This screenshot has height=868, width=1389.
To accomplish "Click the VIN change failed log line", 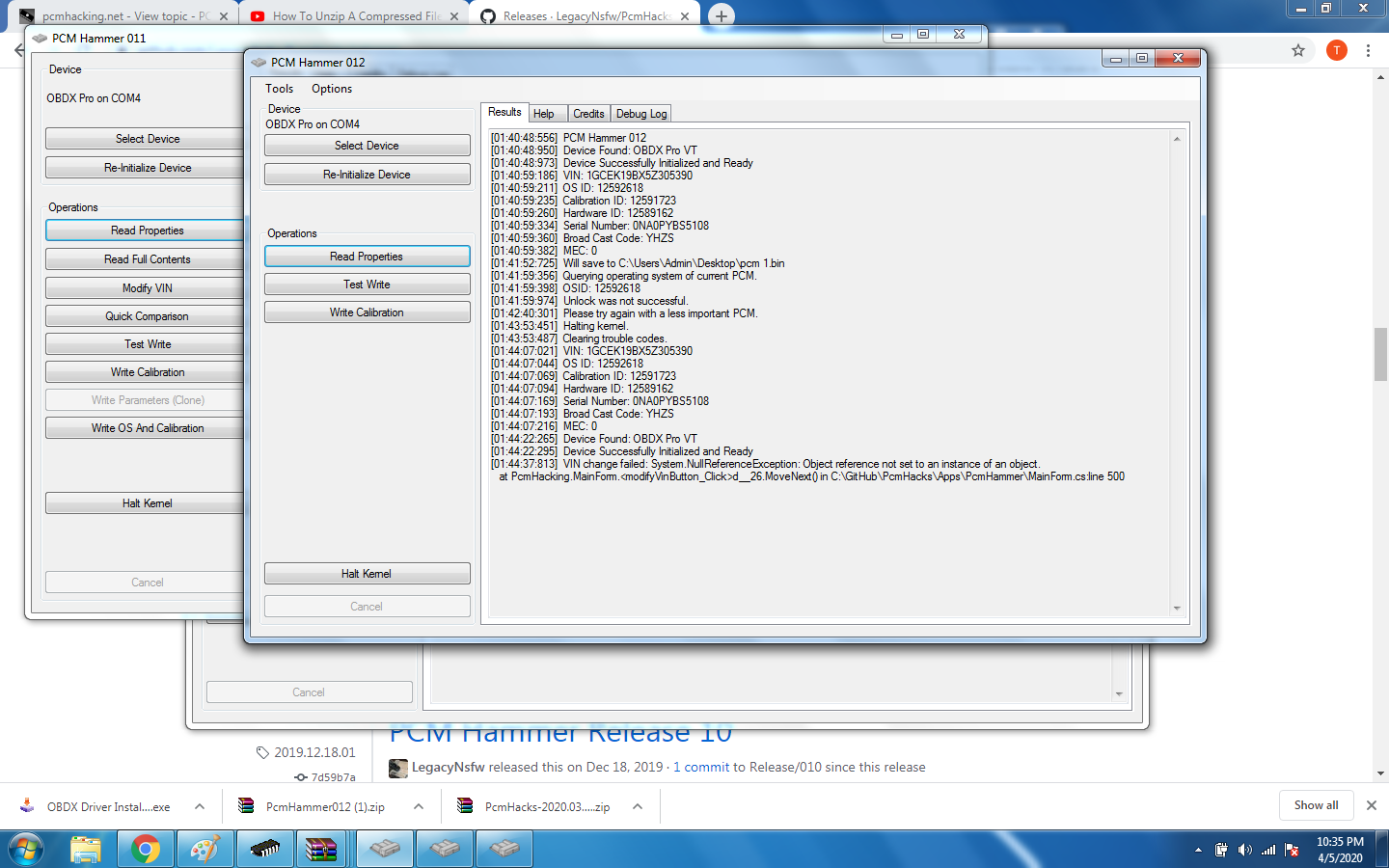I will pyautogui.click(x=765, y=464).
